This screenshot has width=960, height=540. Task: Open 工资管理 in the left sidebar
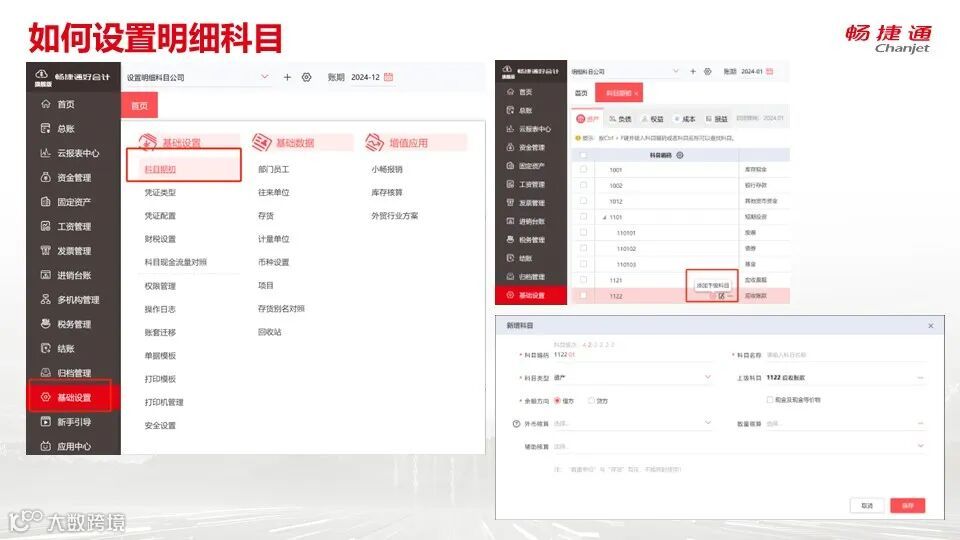(73, 227)
